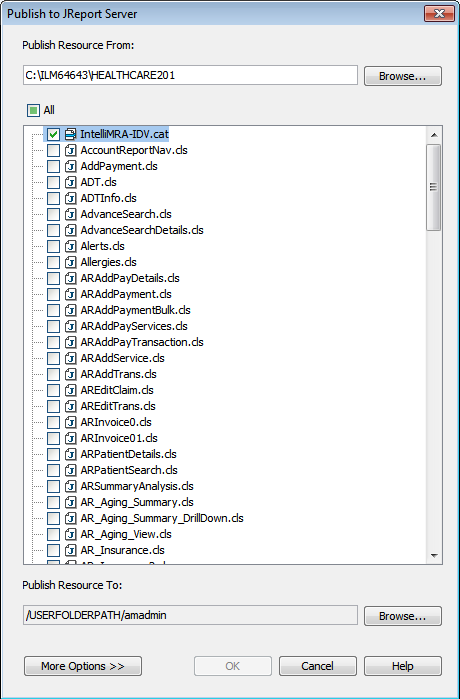460x699 pixels.
Task: Click the Alerts.cls report file icon
Action: click(x=70, y=246)
